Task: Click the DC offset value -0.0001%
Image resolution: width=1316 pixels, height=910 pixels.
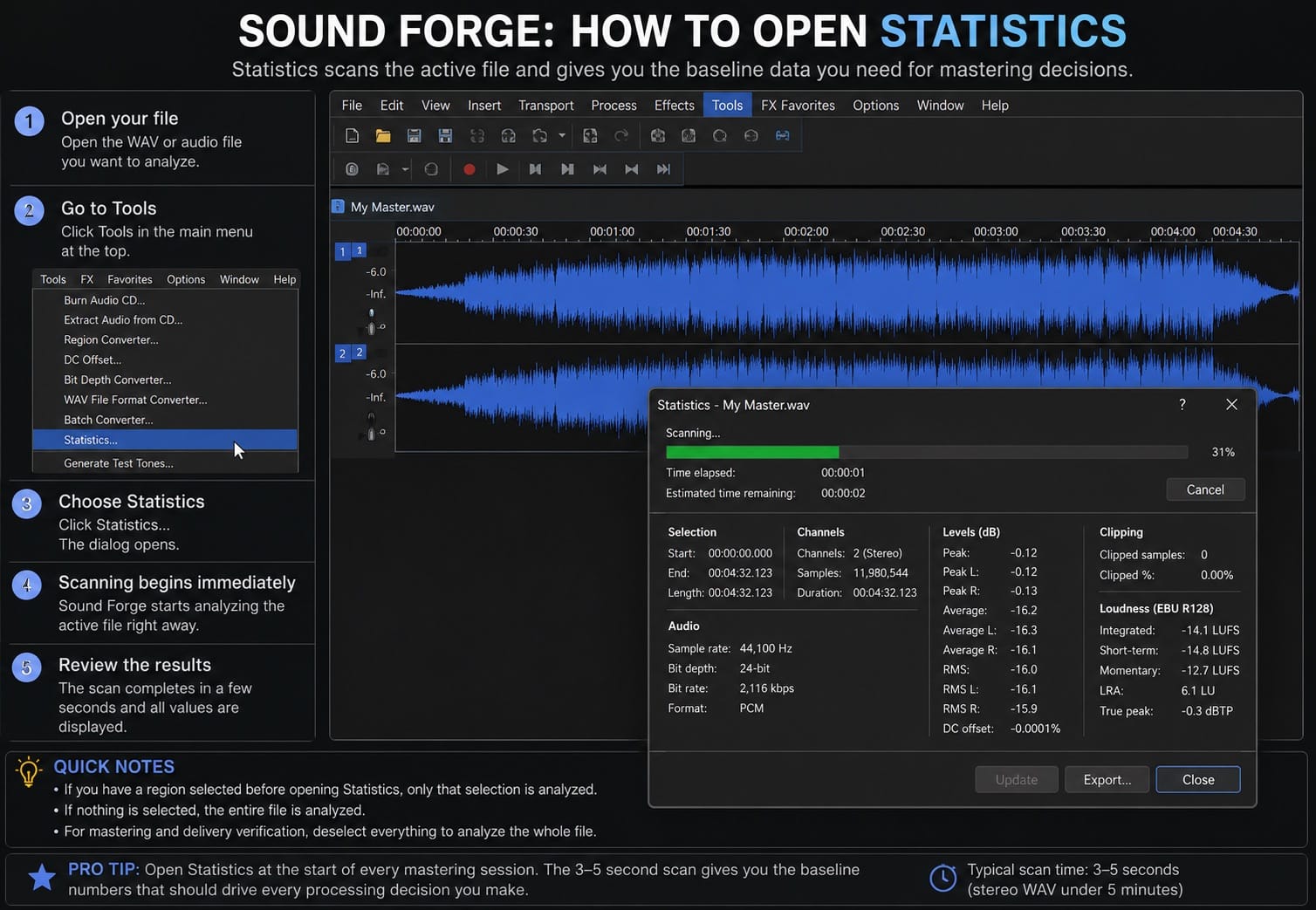Action: pos(1035,728)
